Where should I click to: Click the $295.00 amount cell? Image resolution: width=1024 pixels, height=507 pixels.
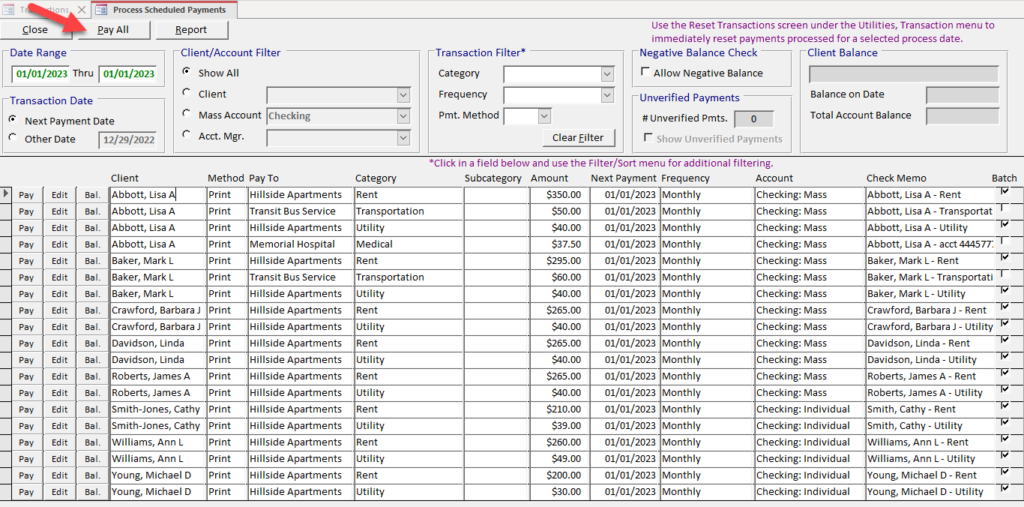[560, 261]
